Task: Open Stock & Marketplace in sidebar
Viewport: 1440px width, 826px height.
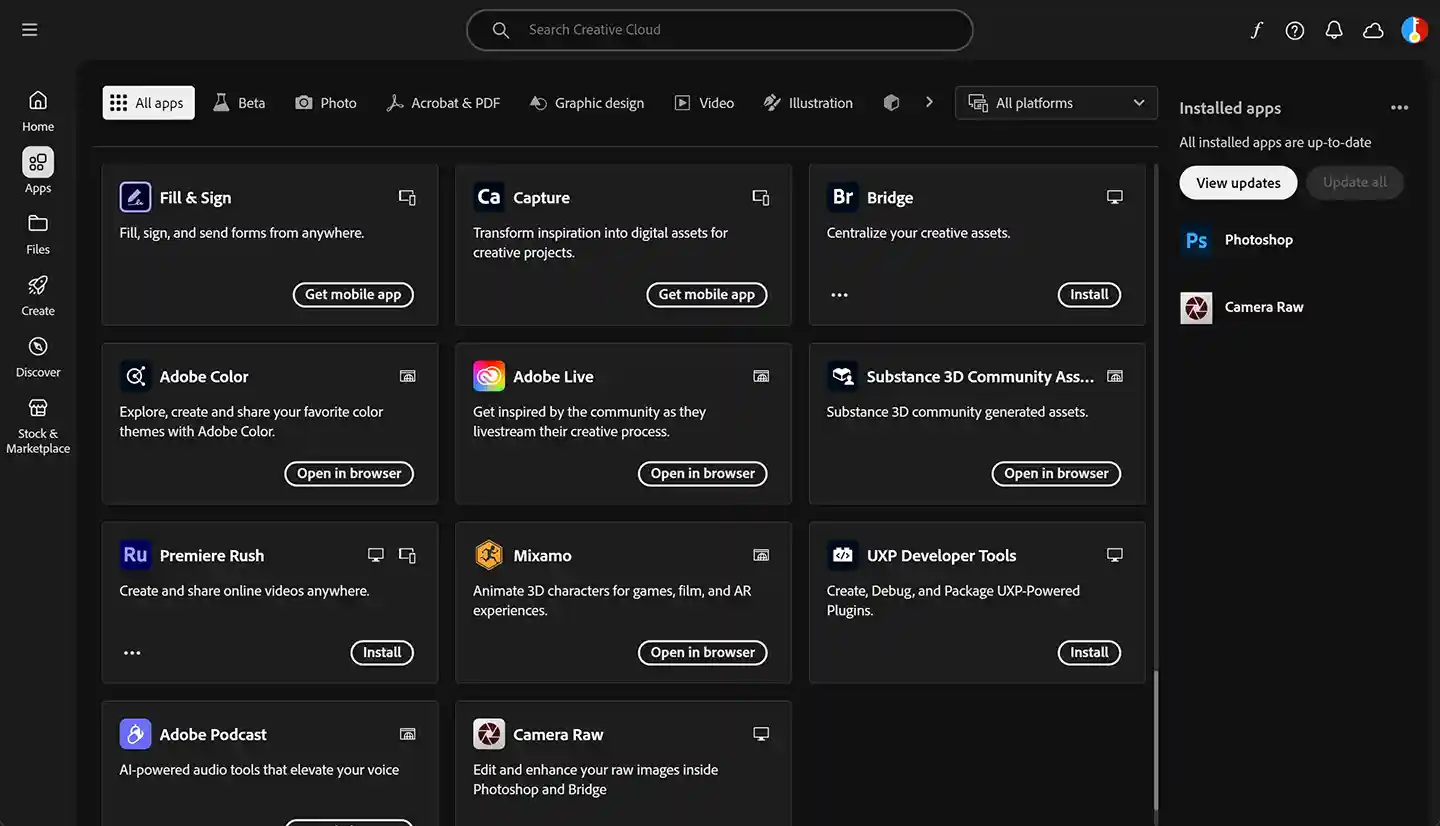Action: point(38,426)
